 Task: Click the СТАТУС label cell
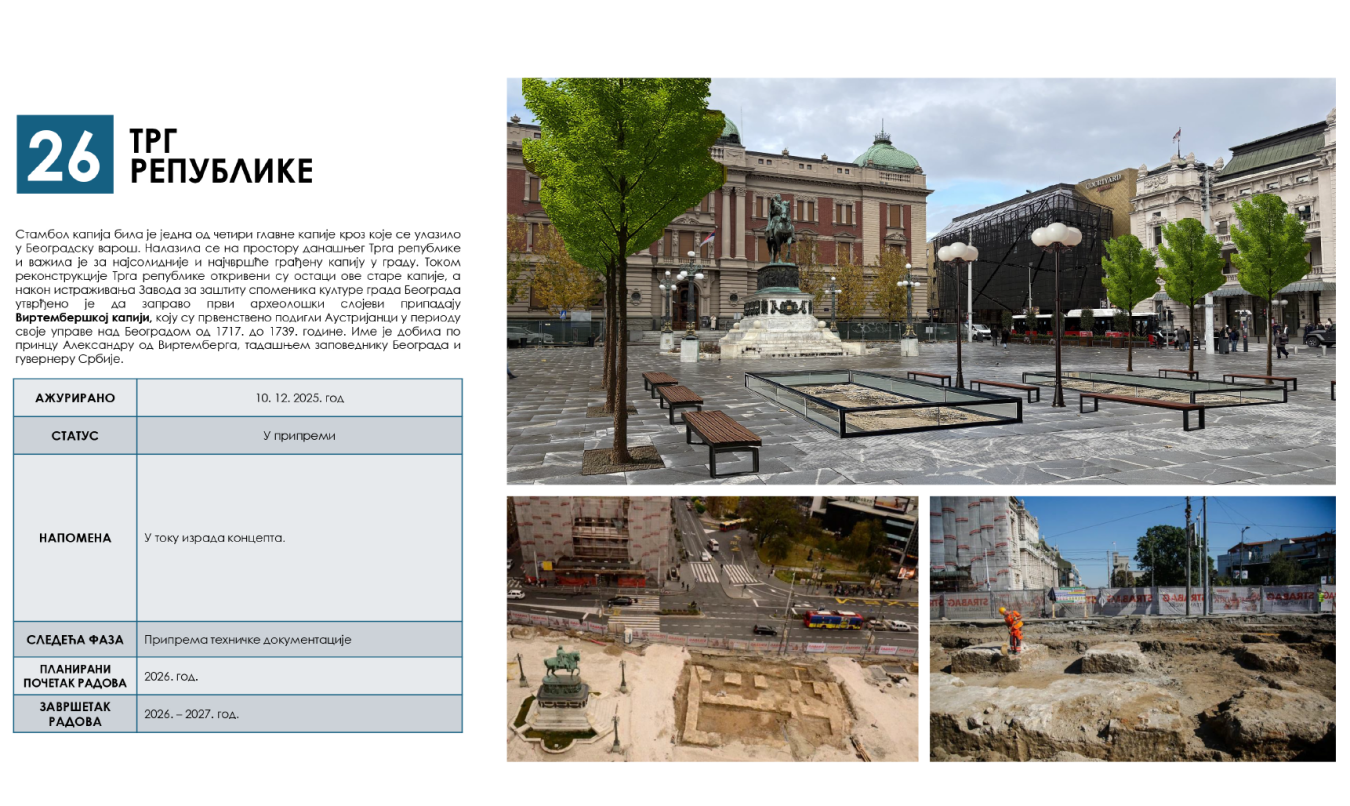75,436
